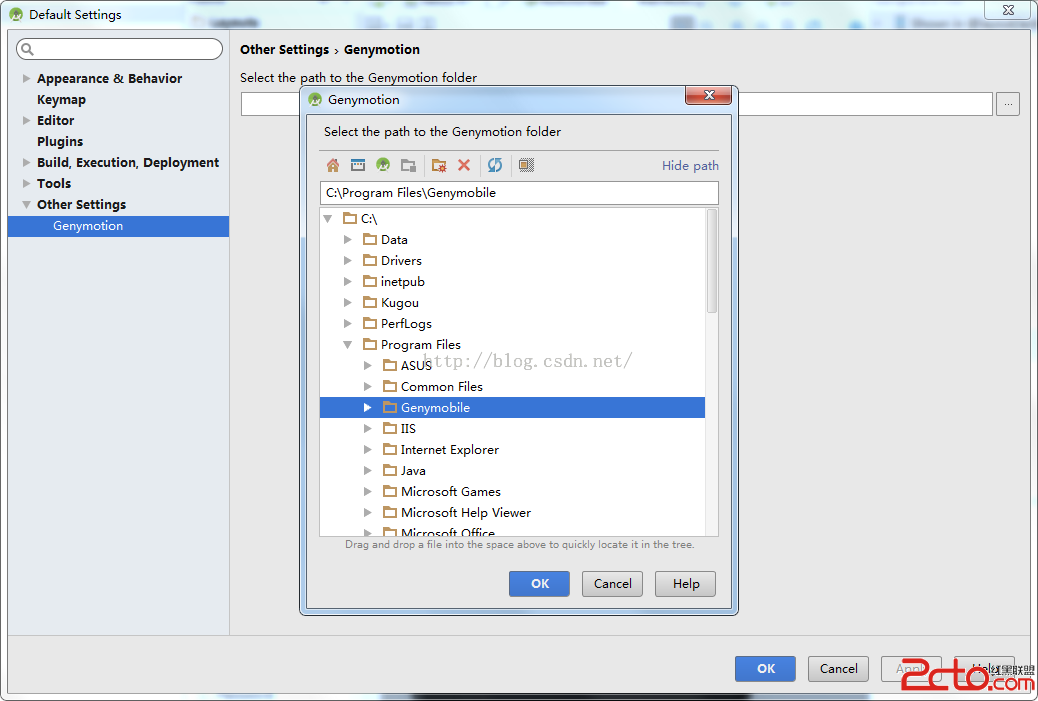Click the folder path text field

coord(518,193)
